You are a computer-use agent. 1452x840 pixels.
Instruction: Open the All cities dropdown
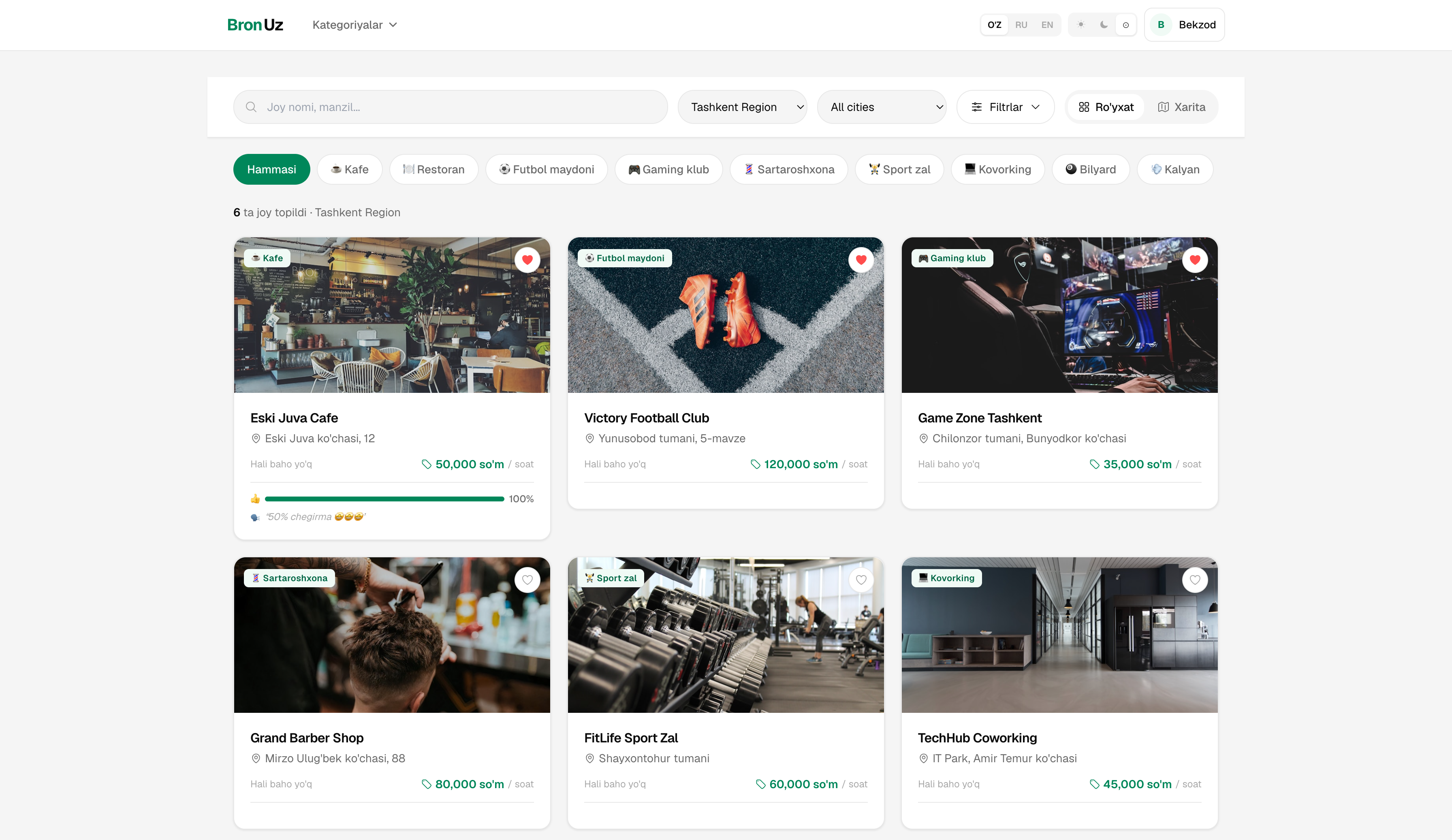[x=882, y=107]
